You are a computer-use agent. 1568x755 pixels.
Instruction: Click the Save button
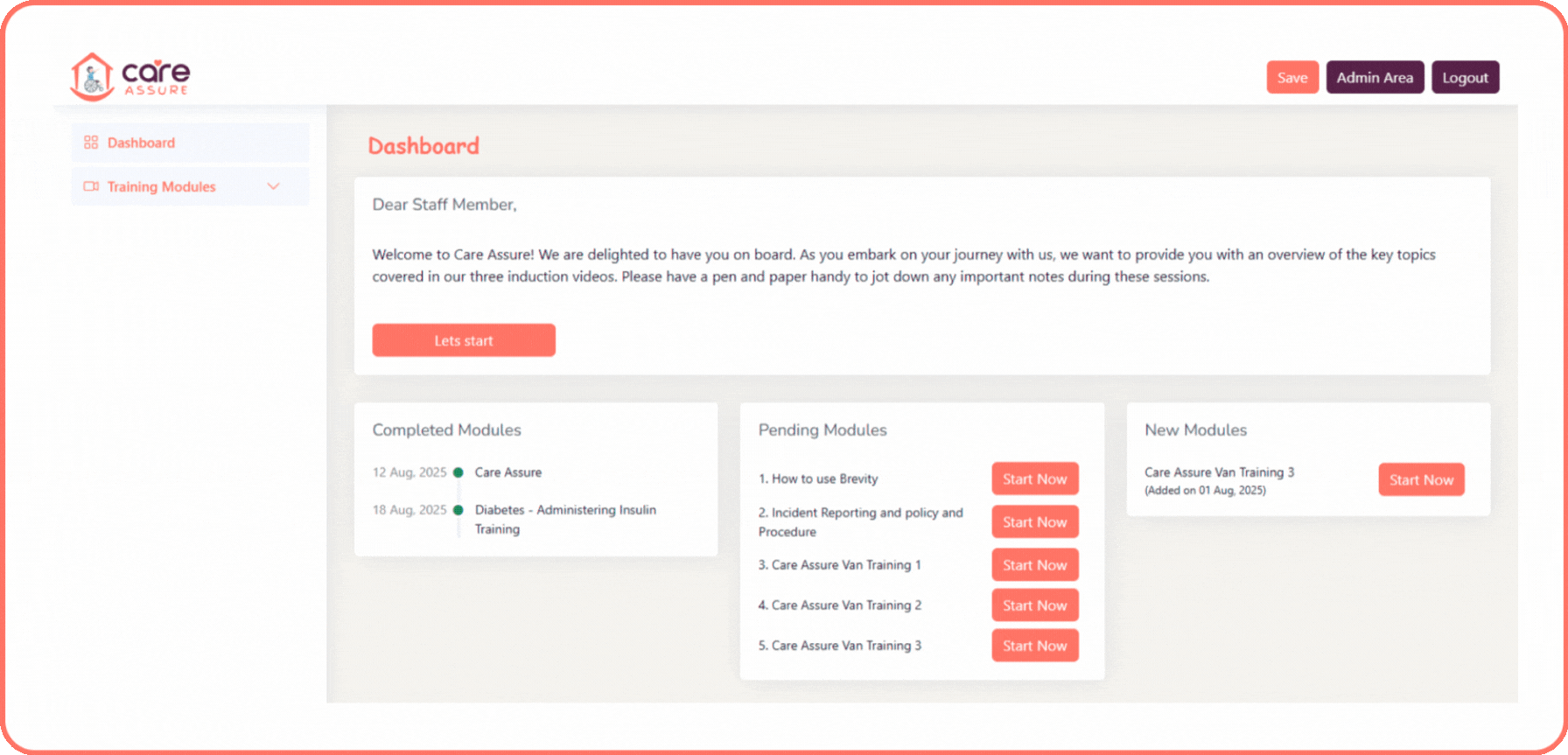(x=1292, y=78)
